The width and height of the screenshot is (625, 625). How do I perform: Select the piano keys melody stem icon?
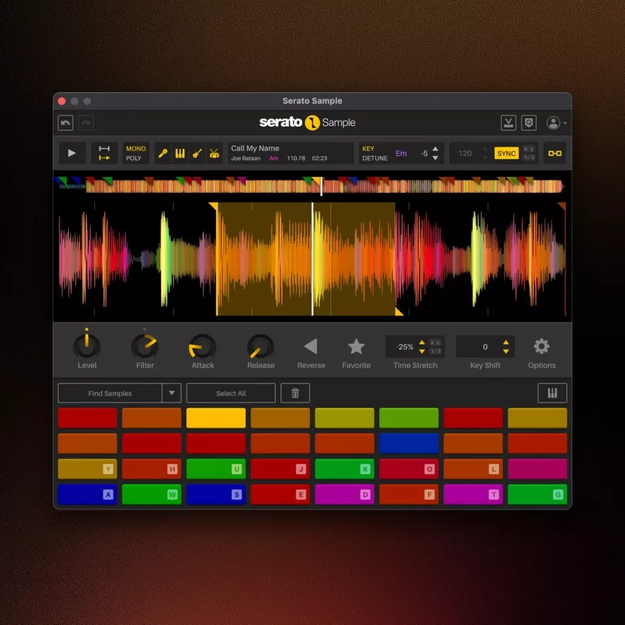(180, 153)
